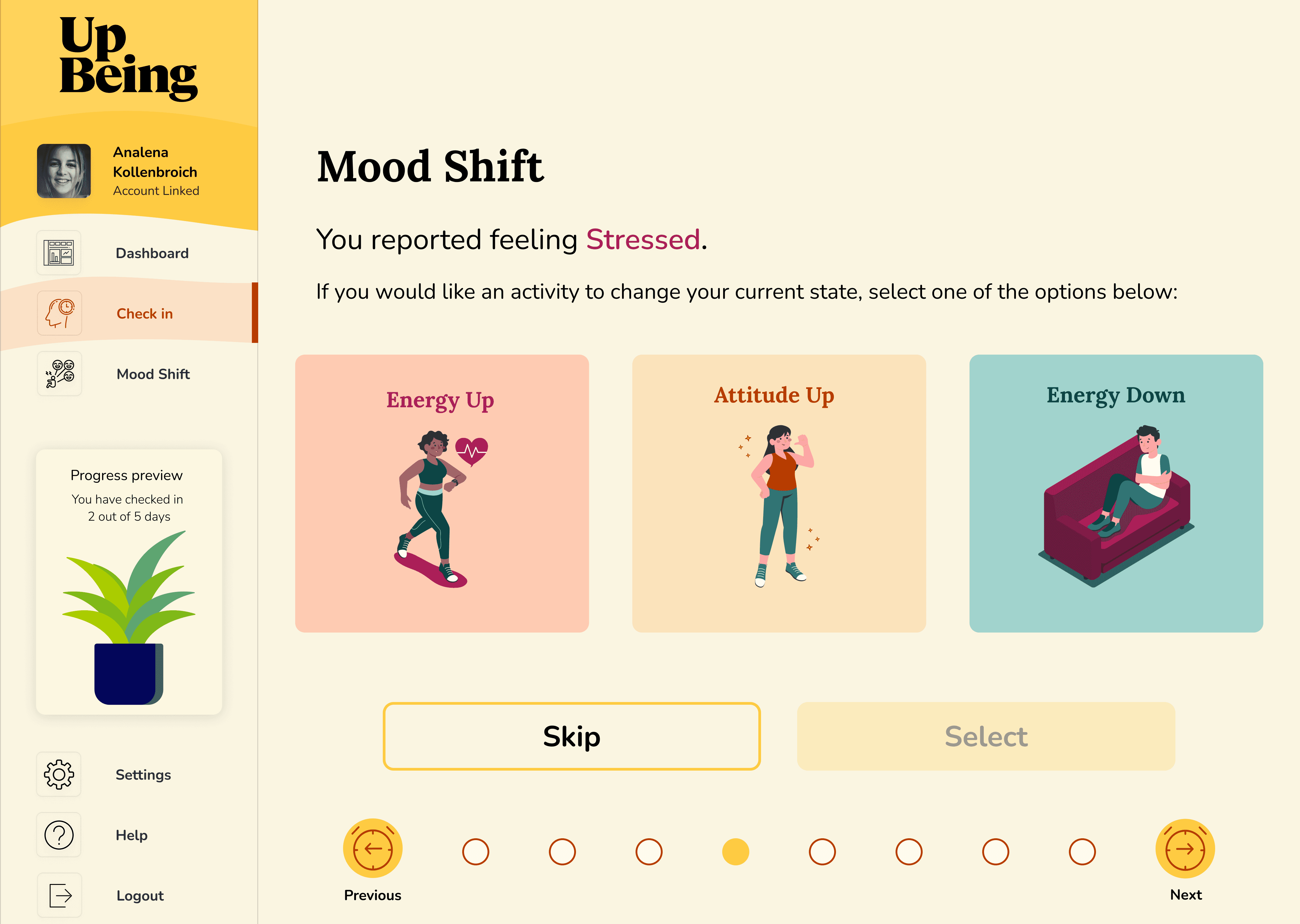The image size is (1300, 924).
Task: Select the filled progress dot
Action: click(735, 852)
